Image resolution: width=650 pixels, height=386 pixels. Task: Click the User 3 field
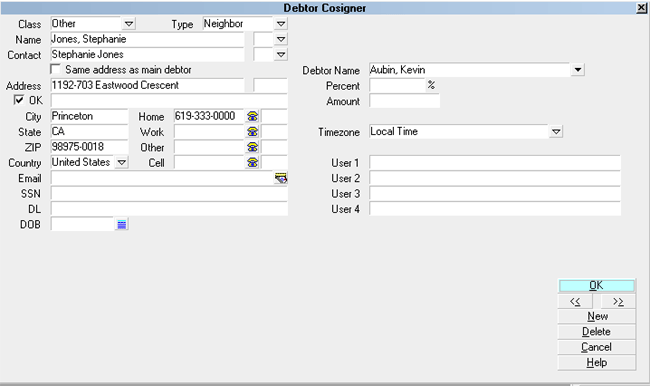click(495, 194)
